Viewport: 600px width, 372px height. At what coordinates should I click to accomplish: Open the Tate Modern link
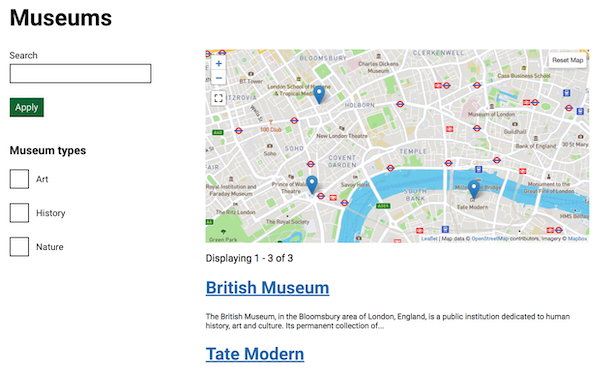(255, 354)
